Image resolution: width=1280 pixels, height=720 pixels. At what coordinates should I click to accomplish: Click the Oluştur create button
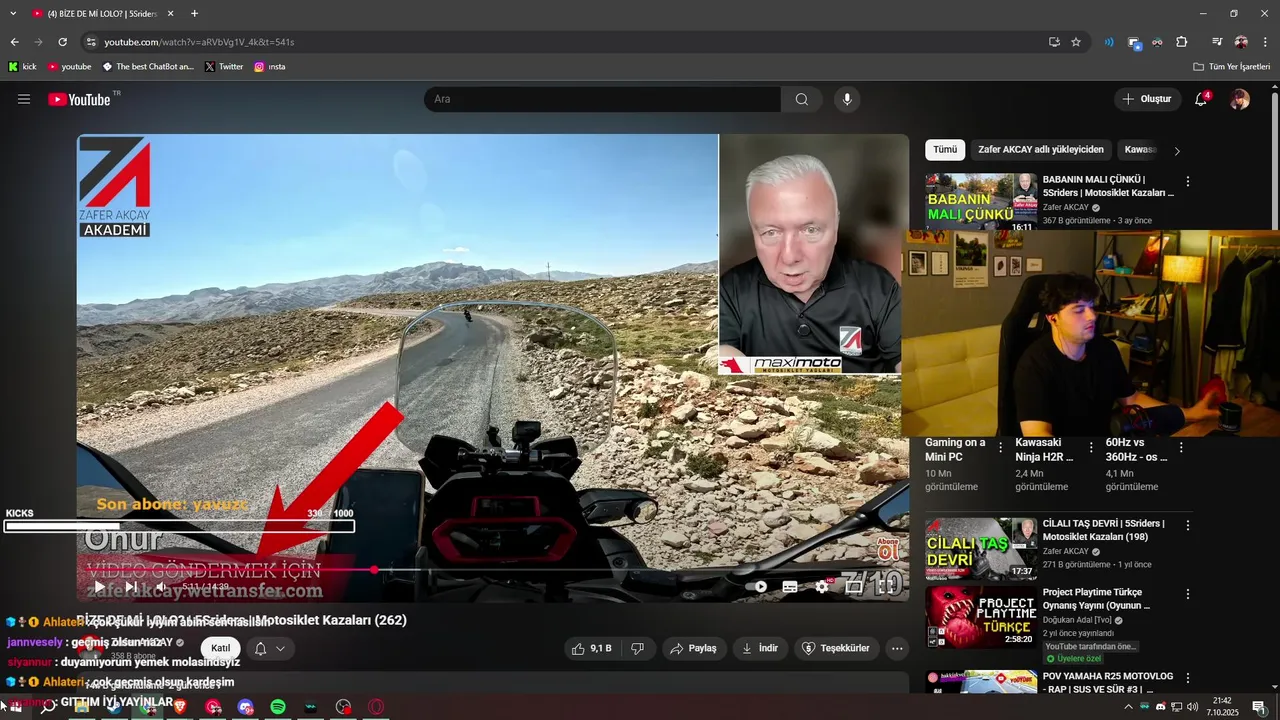1148,99
